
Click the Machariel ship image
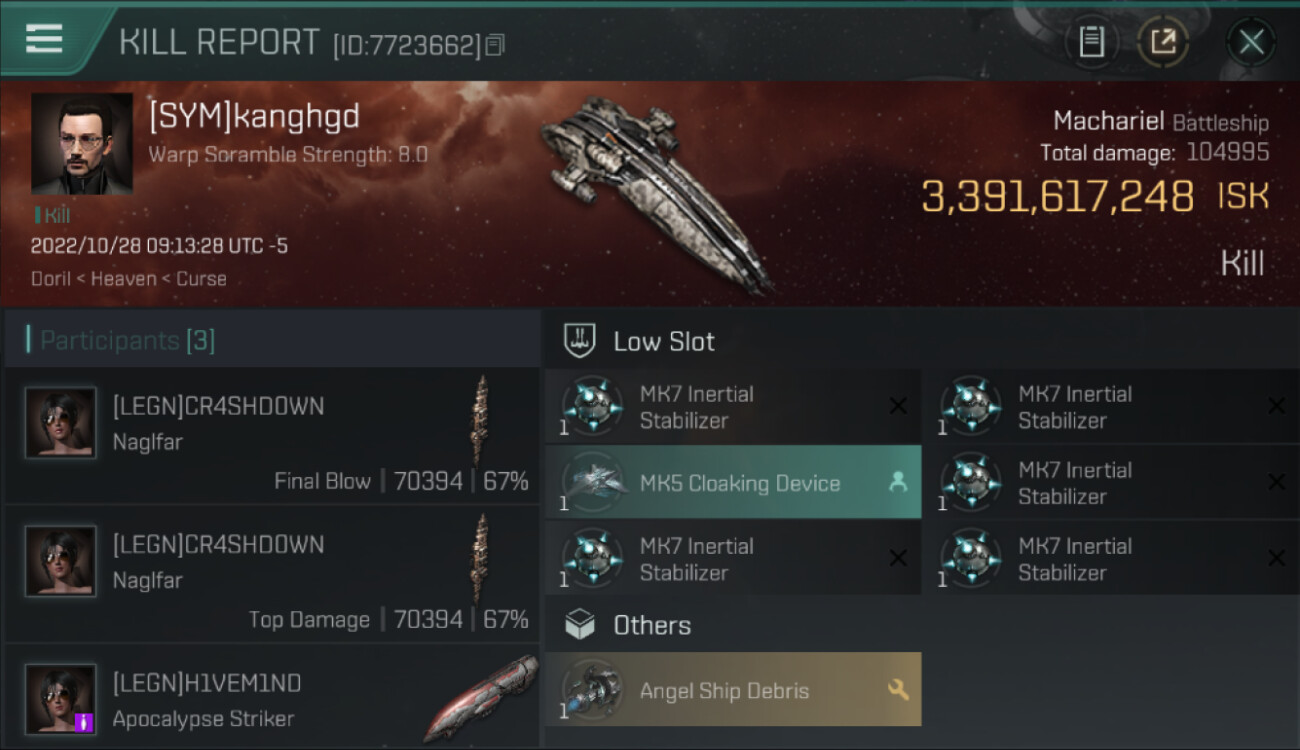(655, 190)
